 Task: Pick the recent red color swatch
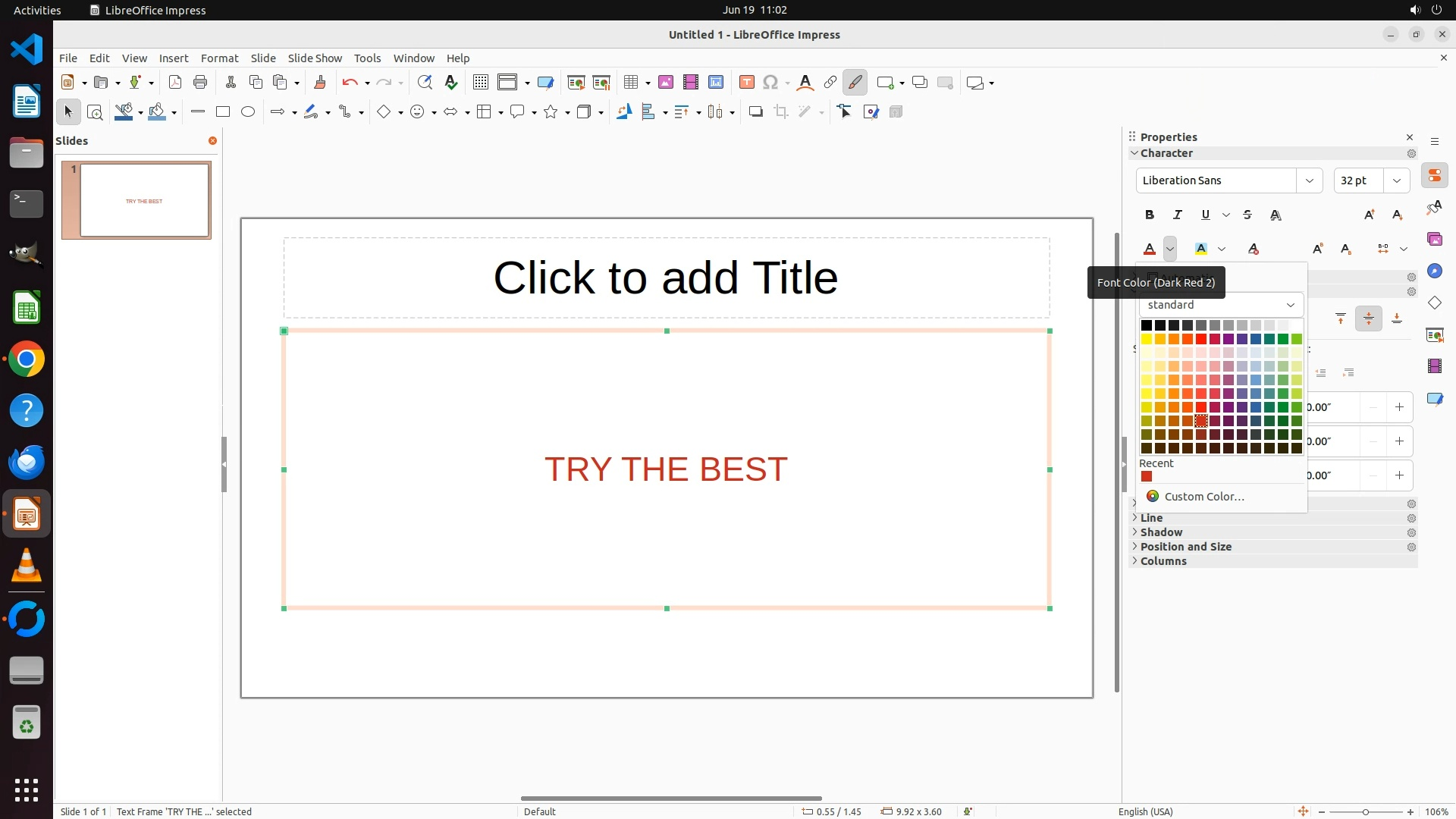1147,477
